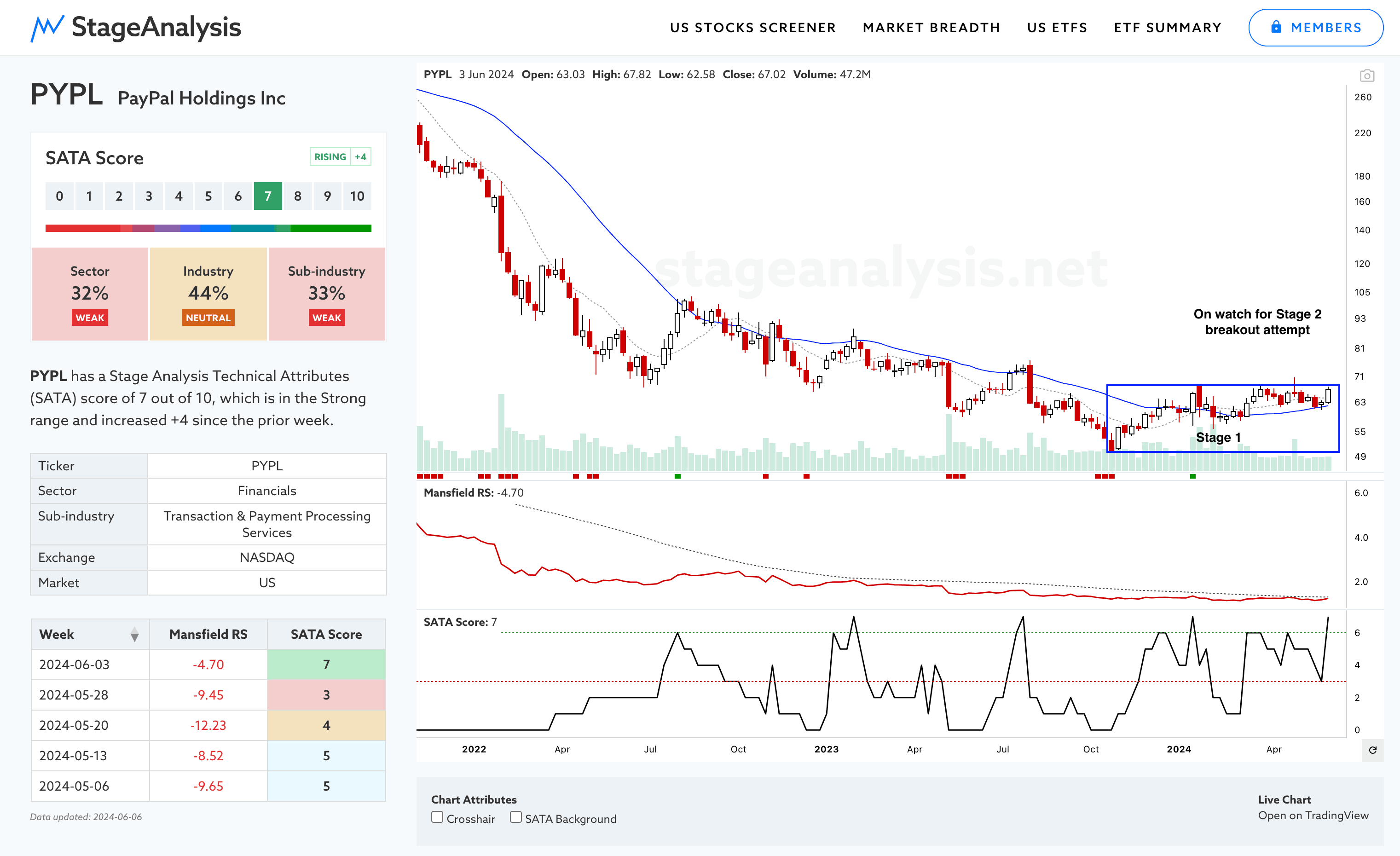
Task: Click the PYPL heading title
Action: tap(66, 95)
